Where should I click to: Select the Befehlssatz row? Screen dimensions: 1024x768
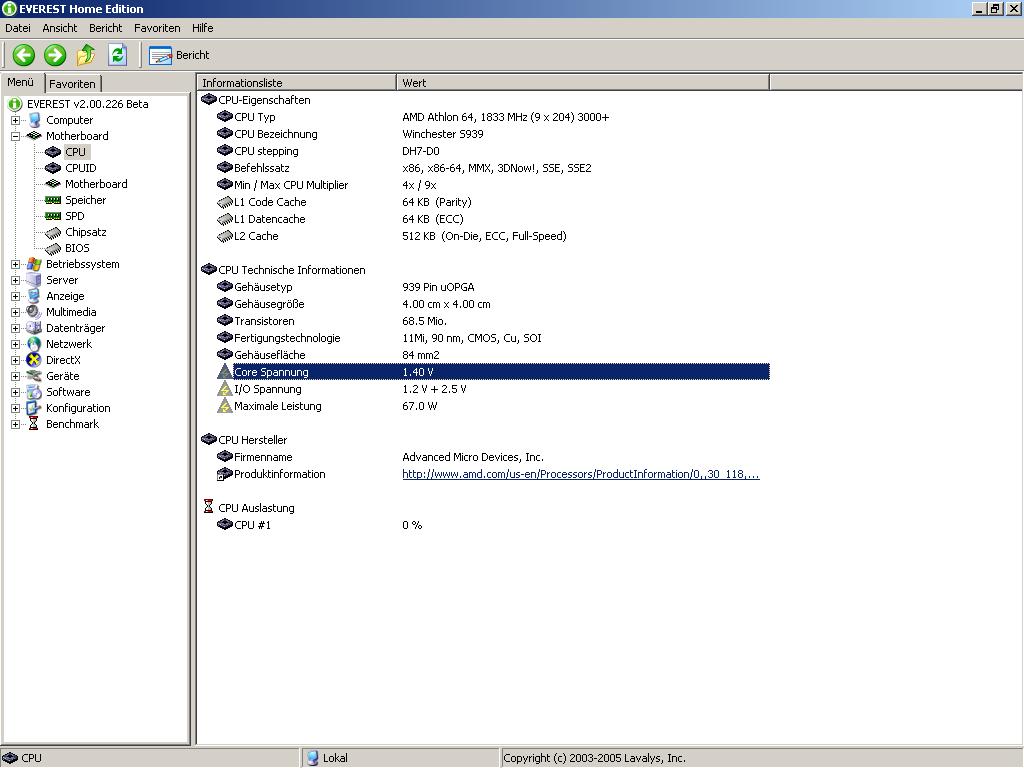click(x=483, y=168)
